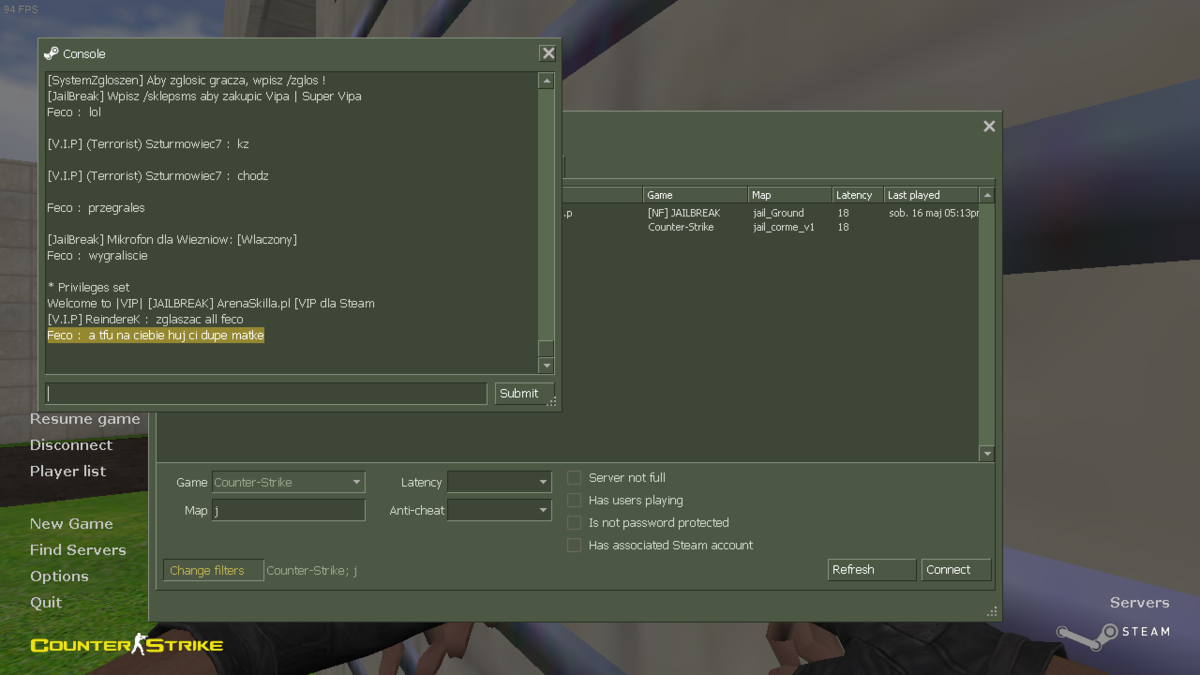
Task: Click the Steam icon in Console title
Action: pos(51,54)
